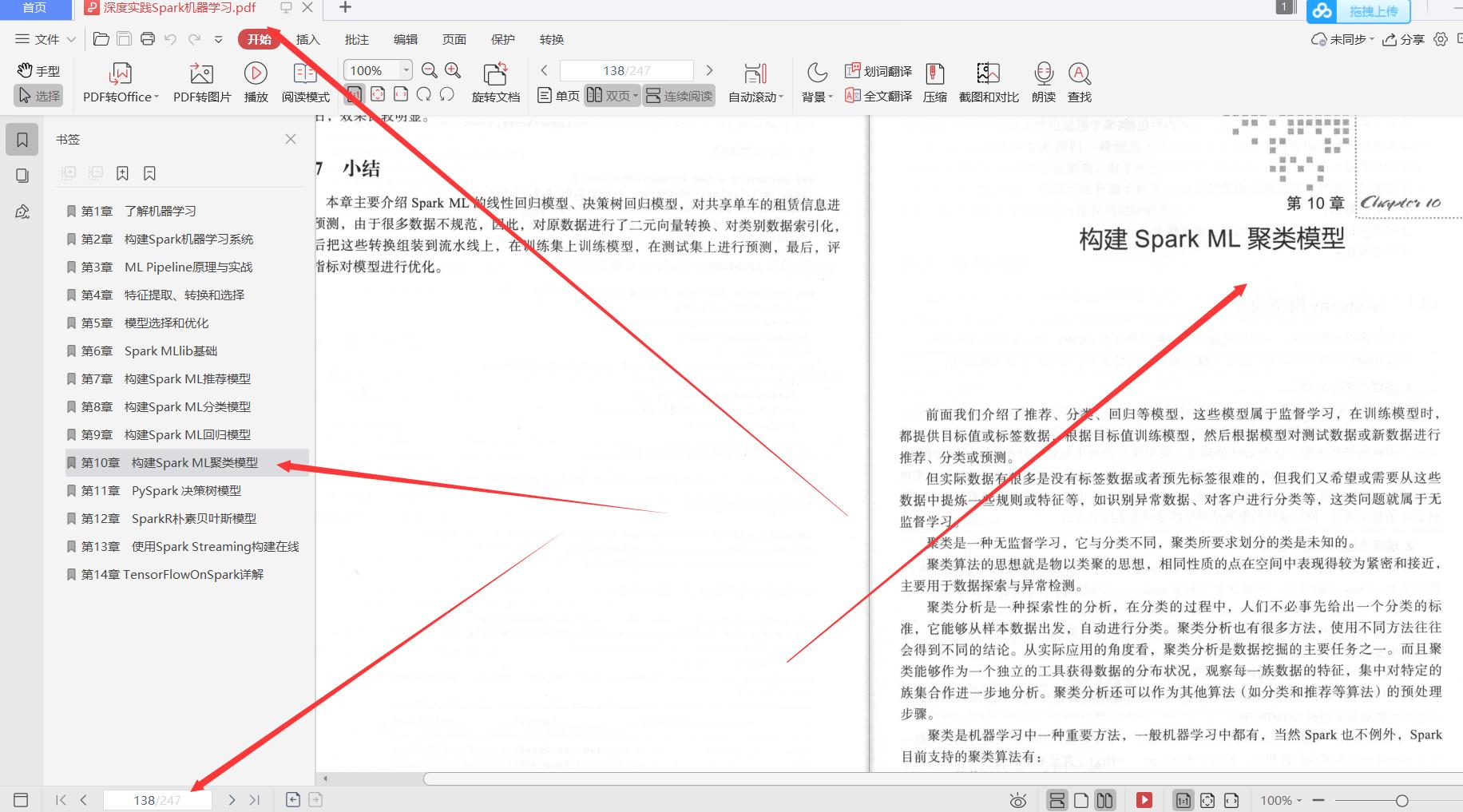1463x812 pixels.
Task: Open settings gear in top right
Action: [x=1441, y=39]
